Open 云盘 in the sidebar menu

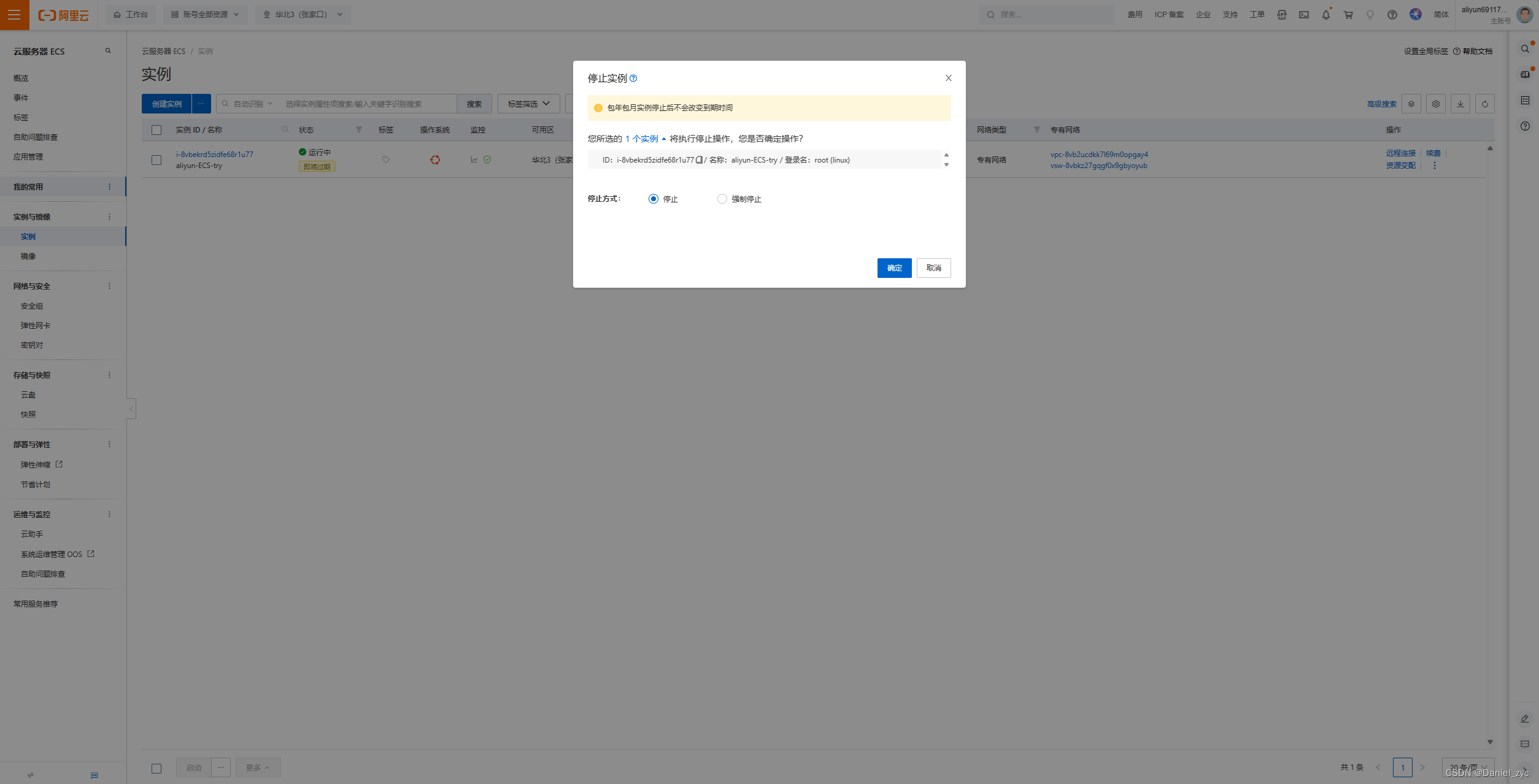click(28, 395)
